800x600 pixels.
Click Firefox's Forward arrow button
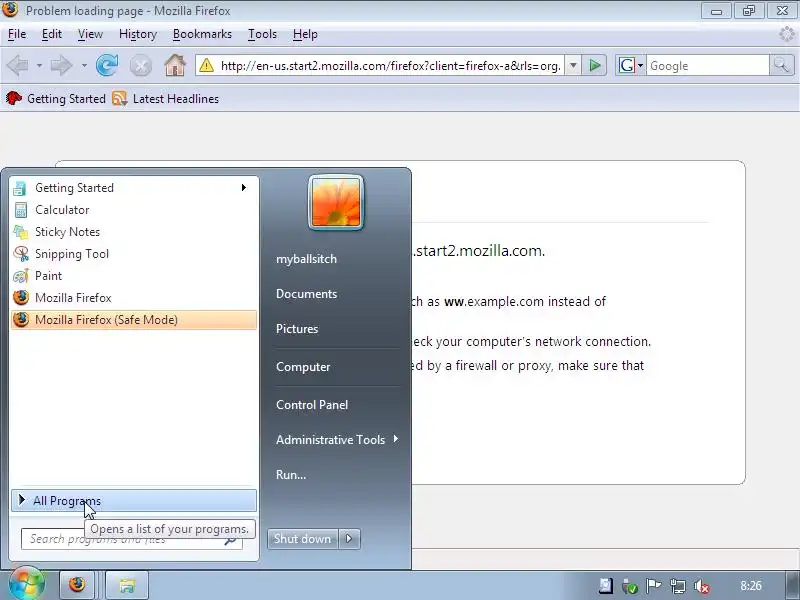click(x=62, y=66)
